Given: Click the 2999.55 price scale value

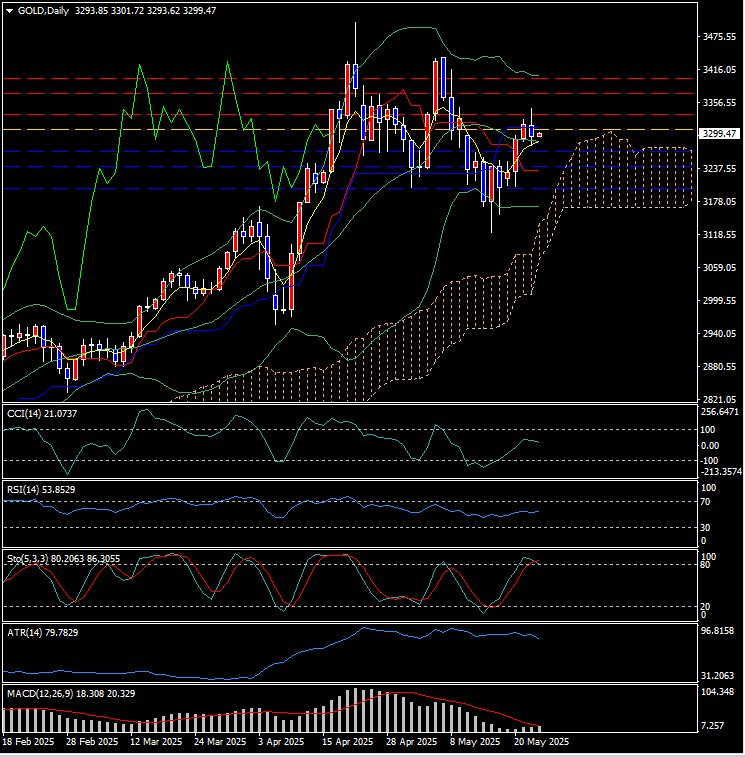Looking at the screenshot, I should click(x=719, y=301).
